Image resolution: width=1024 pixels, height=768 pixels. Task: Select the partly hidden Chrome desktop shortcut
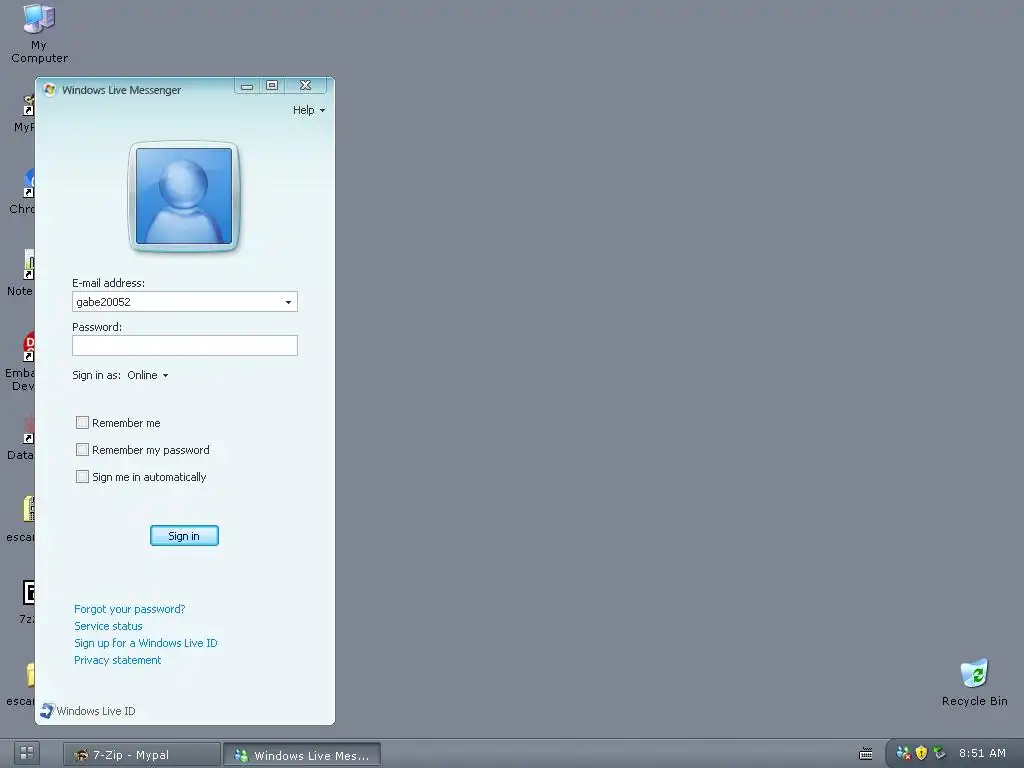(22, 191)
